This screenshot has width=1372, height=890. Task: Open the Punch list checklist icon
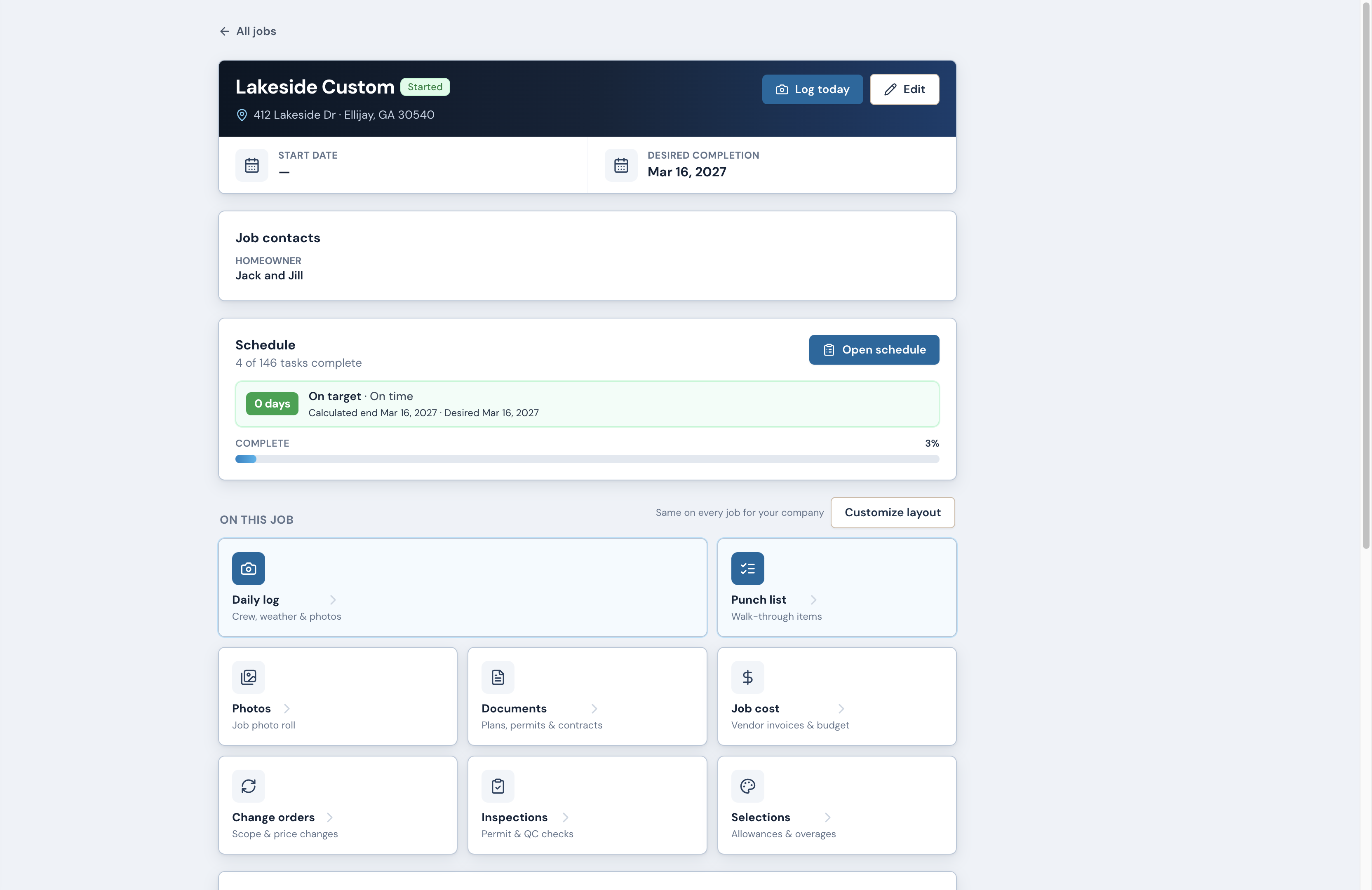coord(748,569)
